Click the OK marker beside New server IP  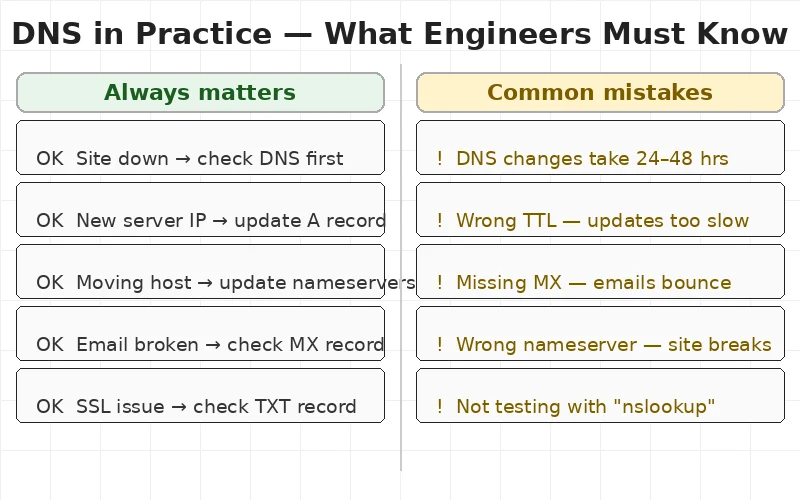pos(49,221)
